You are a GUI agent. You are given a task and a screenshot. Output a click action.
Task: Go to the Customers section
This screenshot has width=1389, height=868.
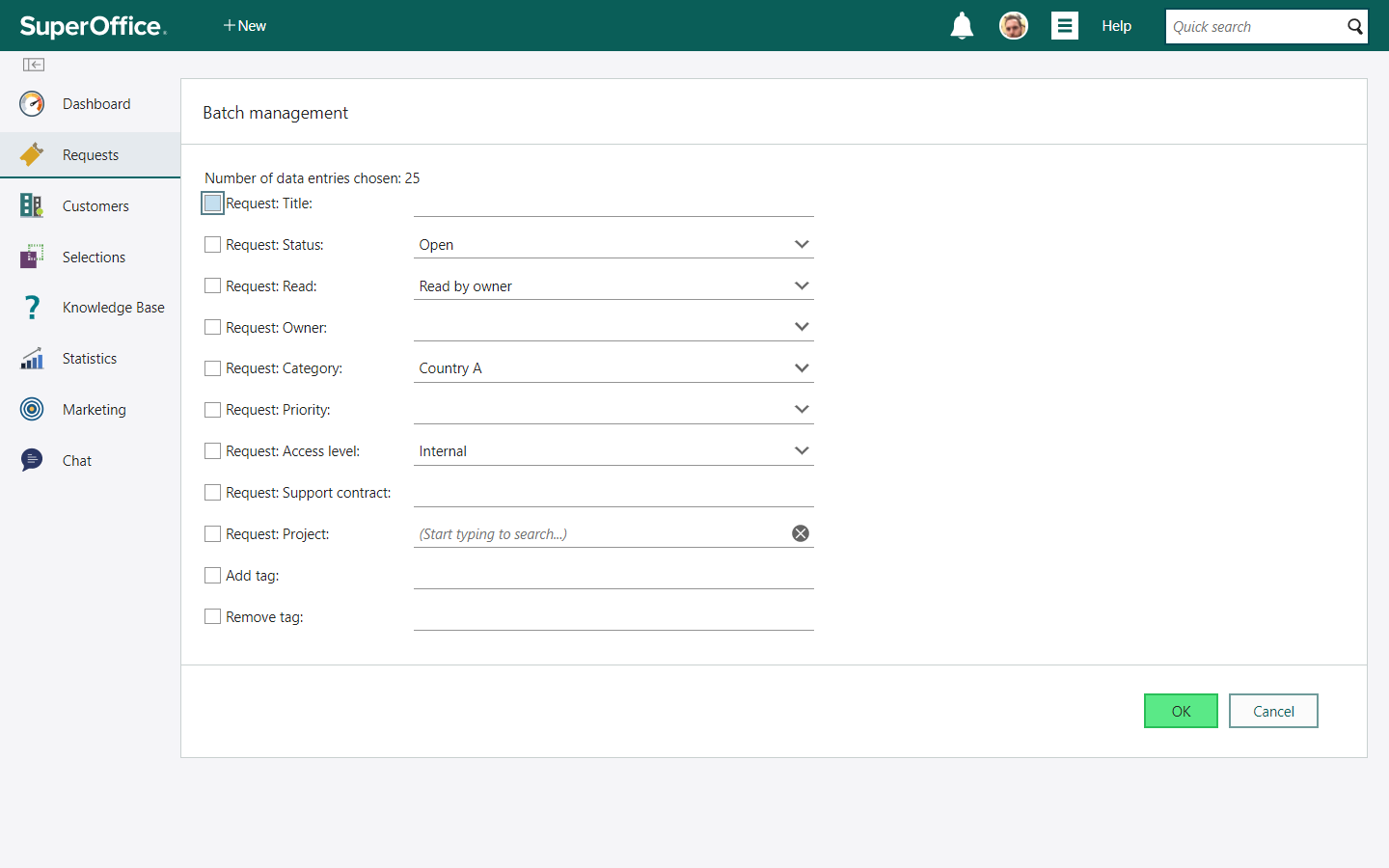95,206
